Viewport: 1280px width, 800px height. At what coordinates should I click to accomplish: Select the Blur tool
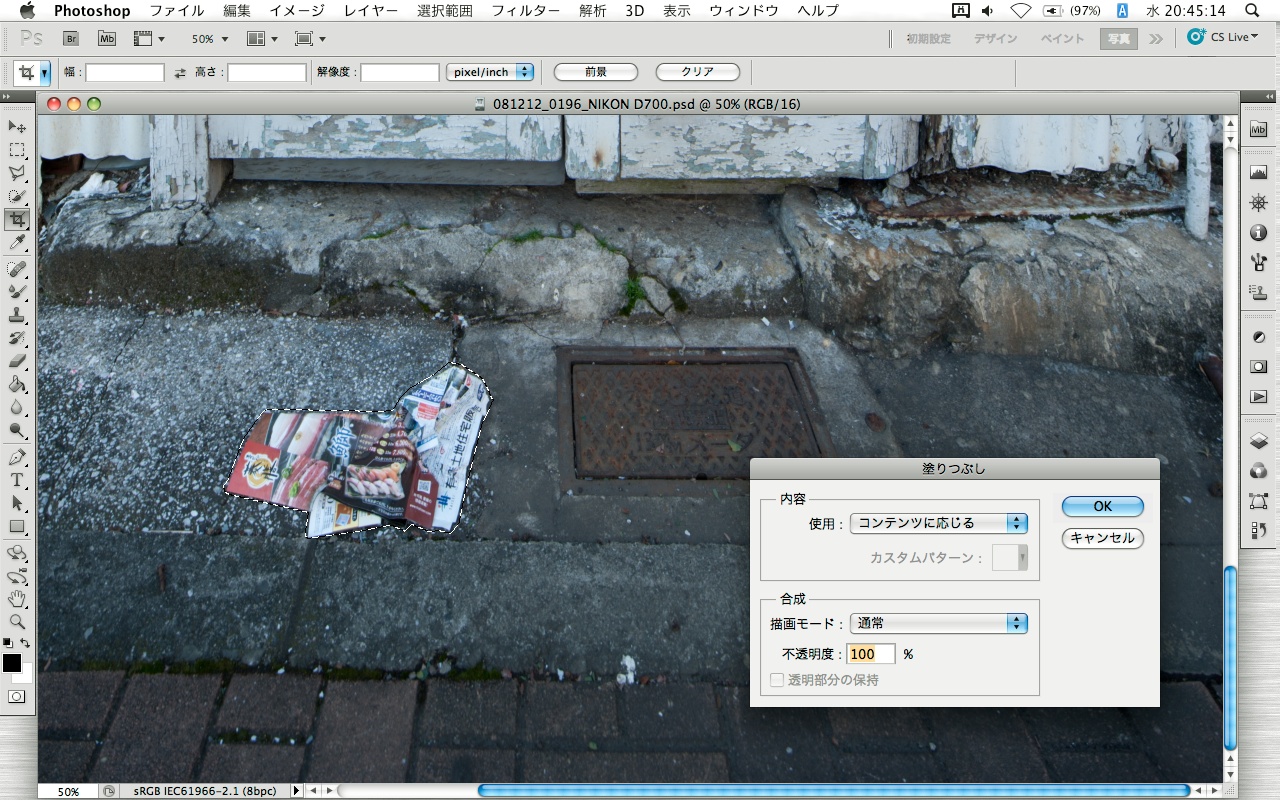click(18, 408)
